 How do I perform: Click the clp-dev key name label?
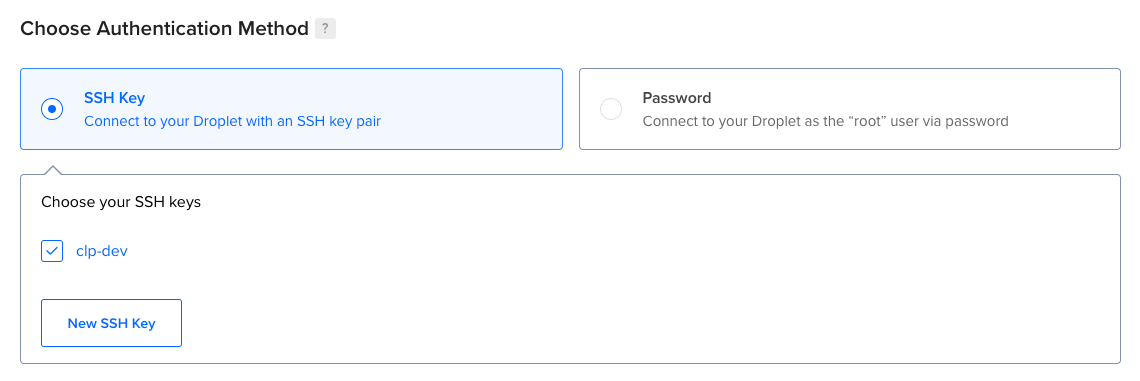[102, 252]
